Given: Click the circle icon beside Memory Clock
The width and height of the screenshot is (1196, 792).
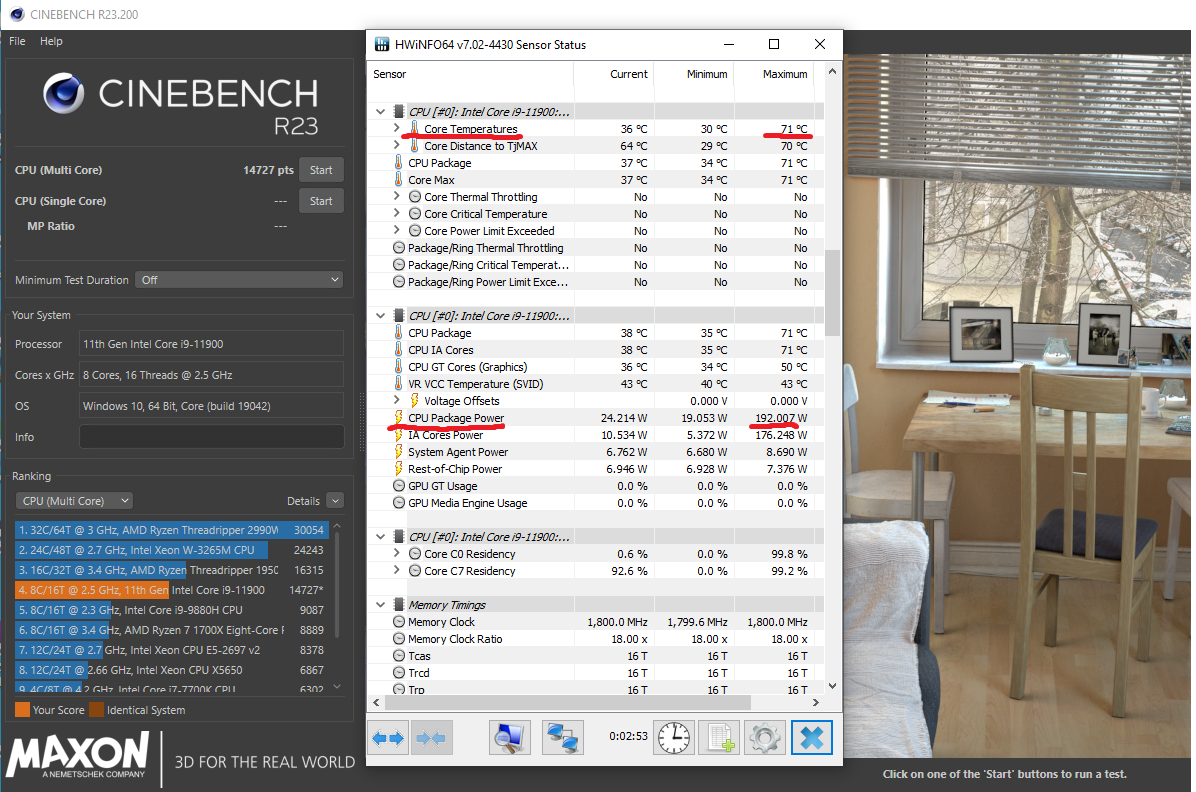Looking at the screenshot, I should 399,622.
